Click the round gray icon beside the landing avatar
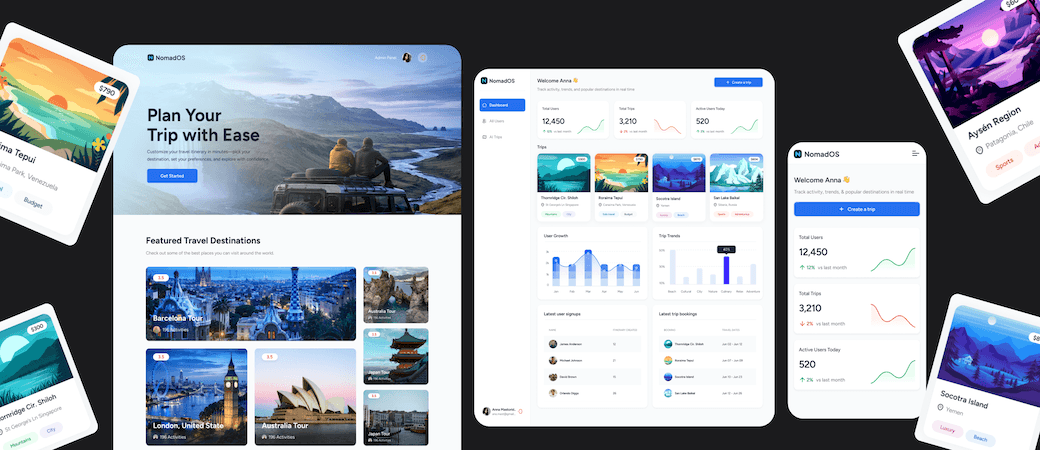 (422, 58)
